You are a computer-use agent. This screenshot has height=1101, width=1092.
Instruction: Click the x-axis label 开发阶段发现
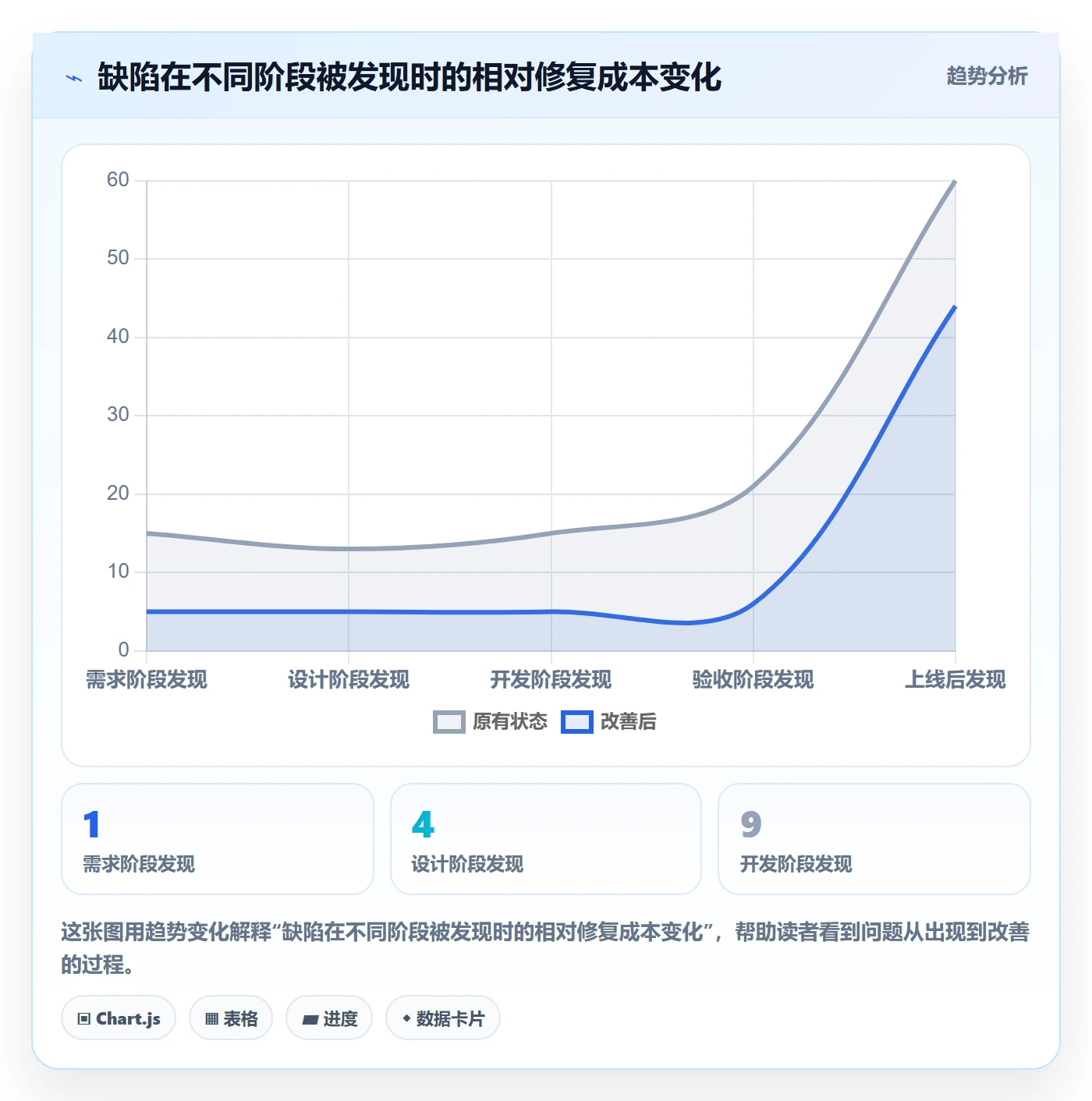pos(551,680)
